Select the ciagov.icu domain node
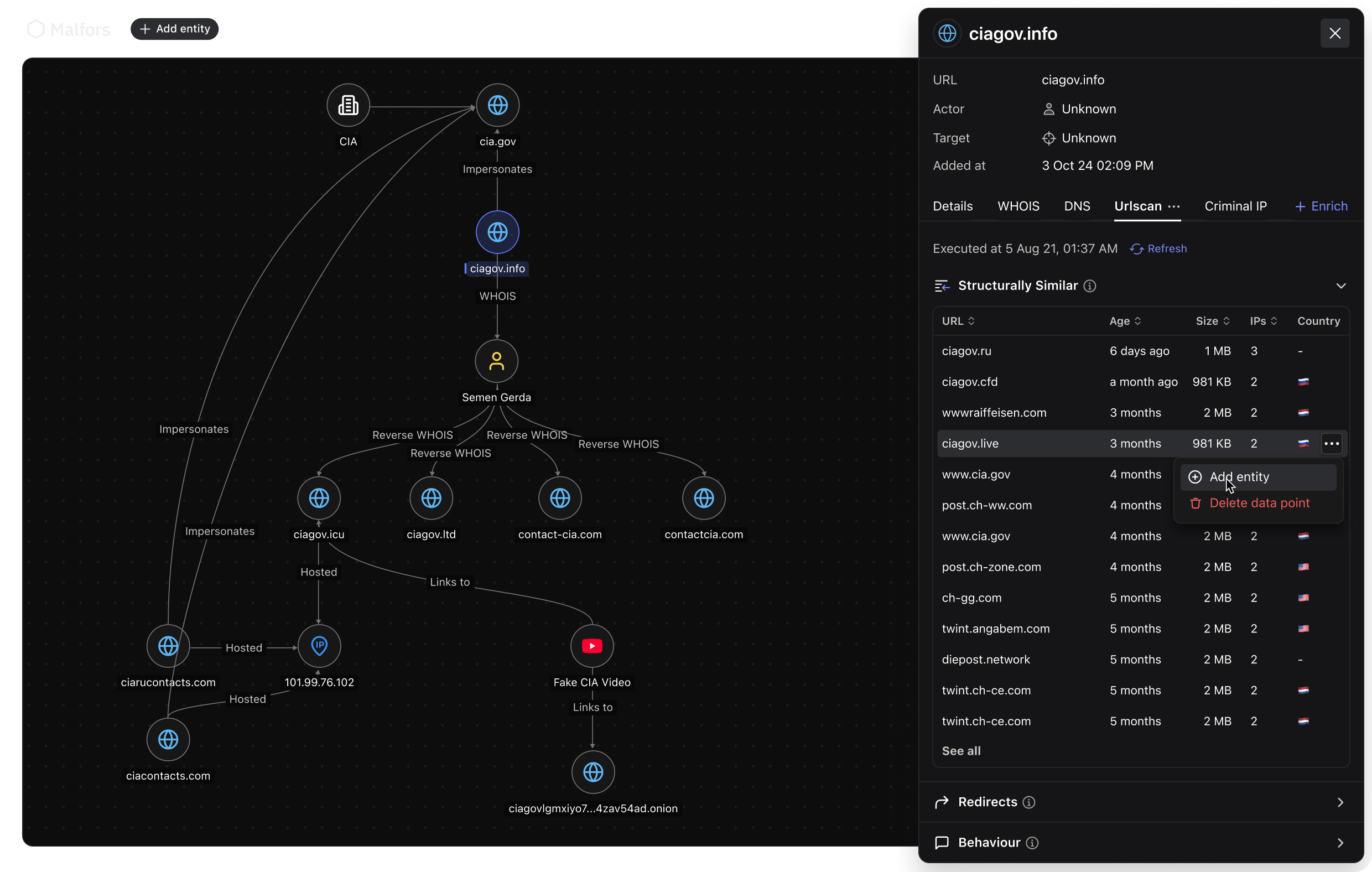Viewport: 1372px width, 872px height. [319, 498]
